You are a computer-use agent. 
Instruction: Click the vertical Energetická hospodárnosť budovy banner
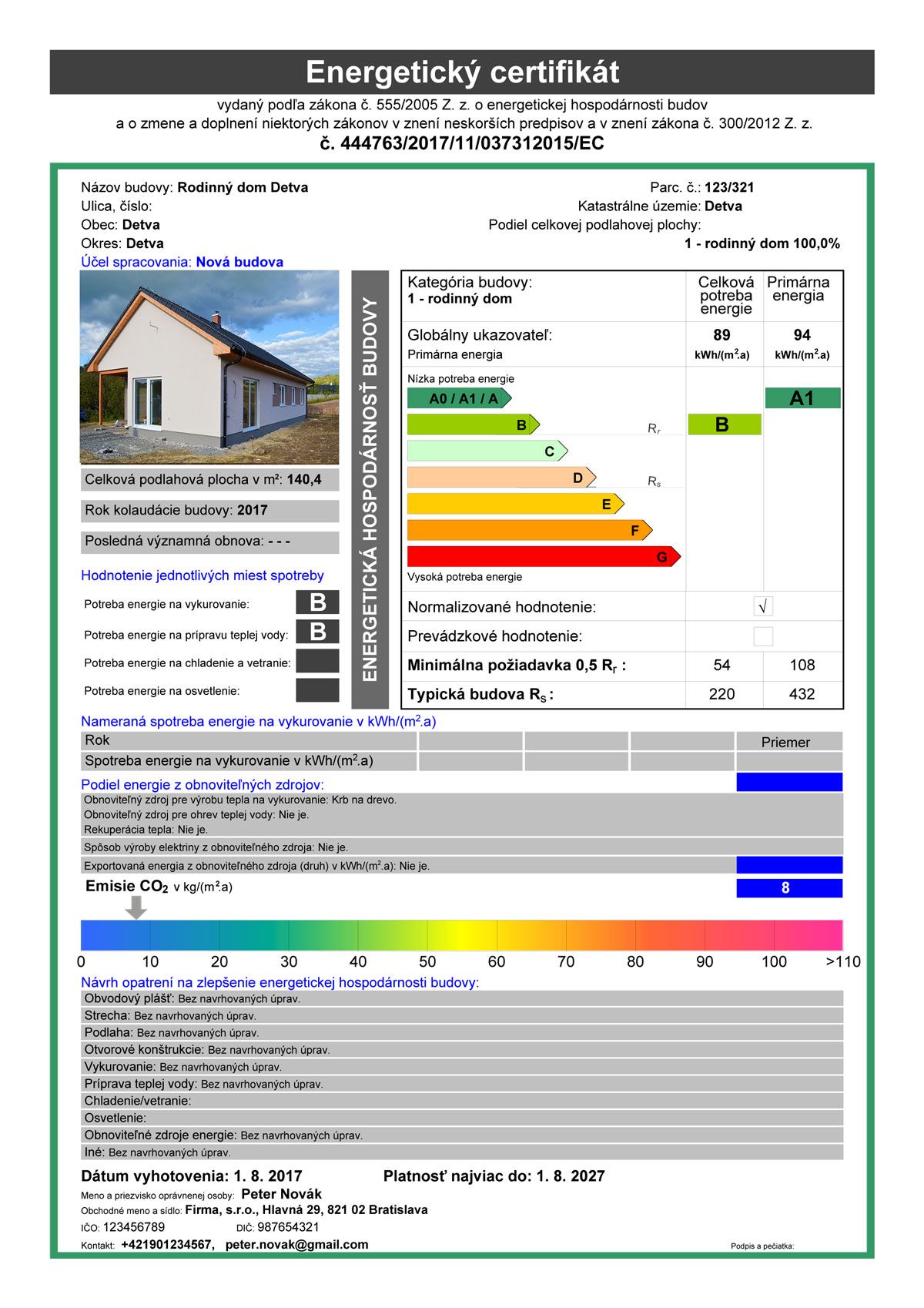tap(370, 490)
